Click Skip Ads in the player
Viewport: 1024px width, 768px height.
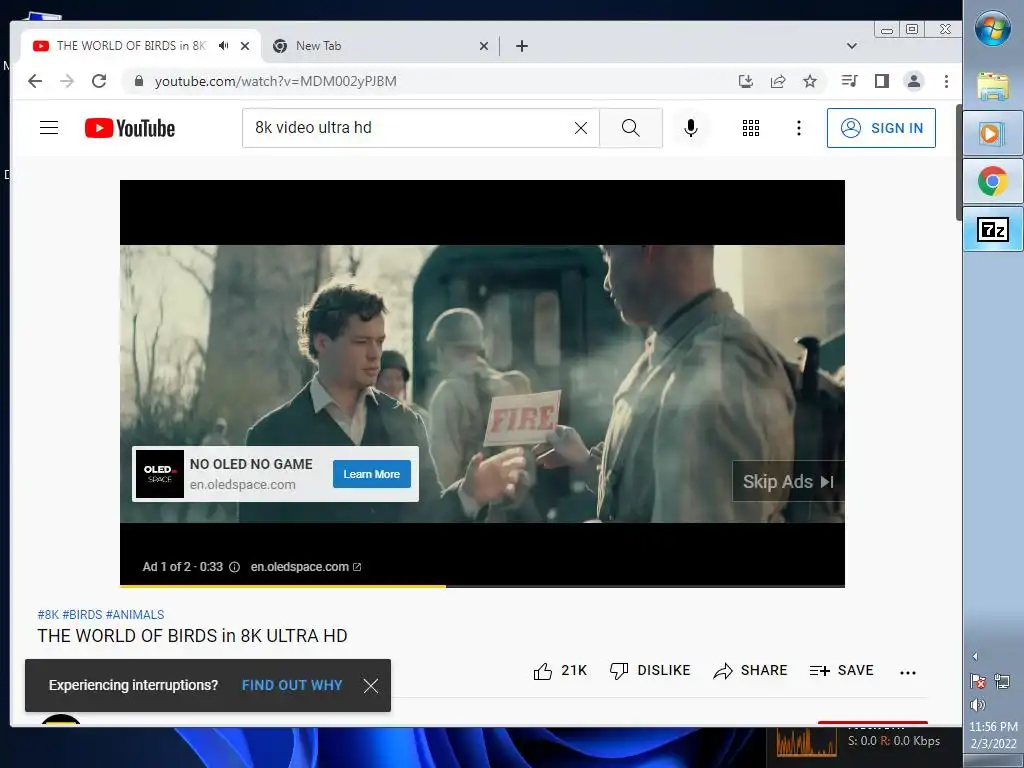tap(788, 481)
